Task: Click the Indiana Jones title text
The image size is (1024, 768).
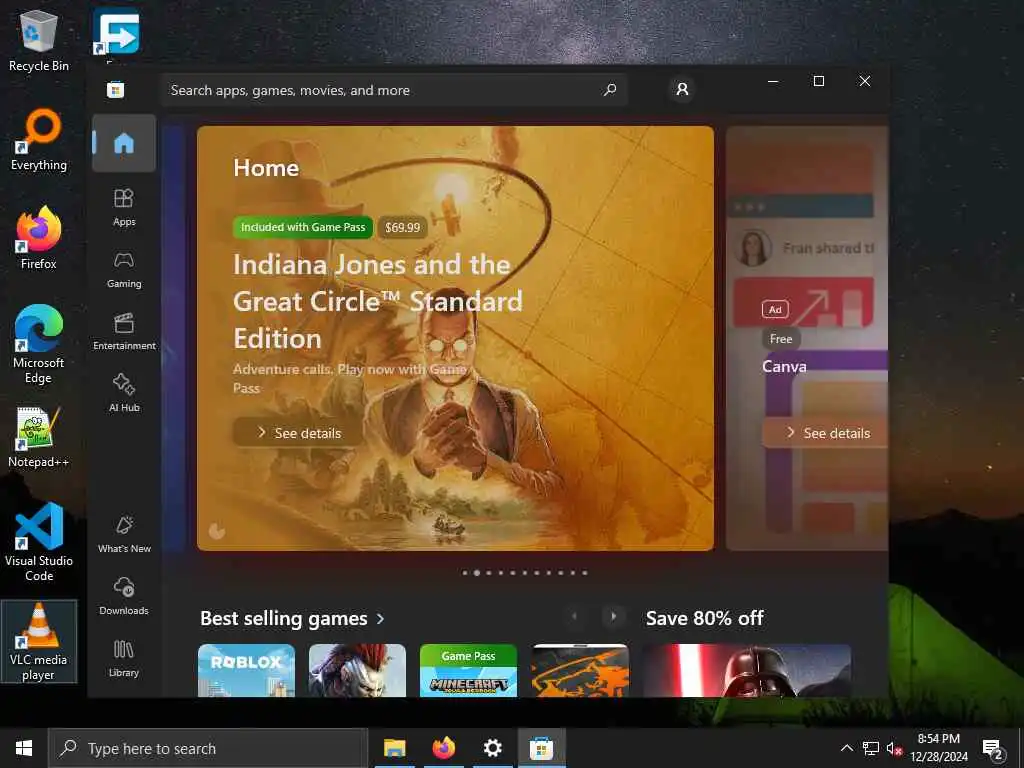Action: pyautogui.click(x=377, y=302)
